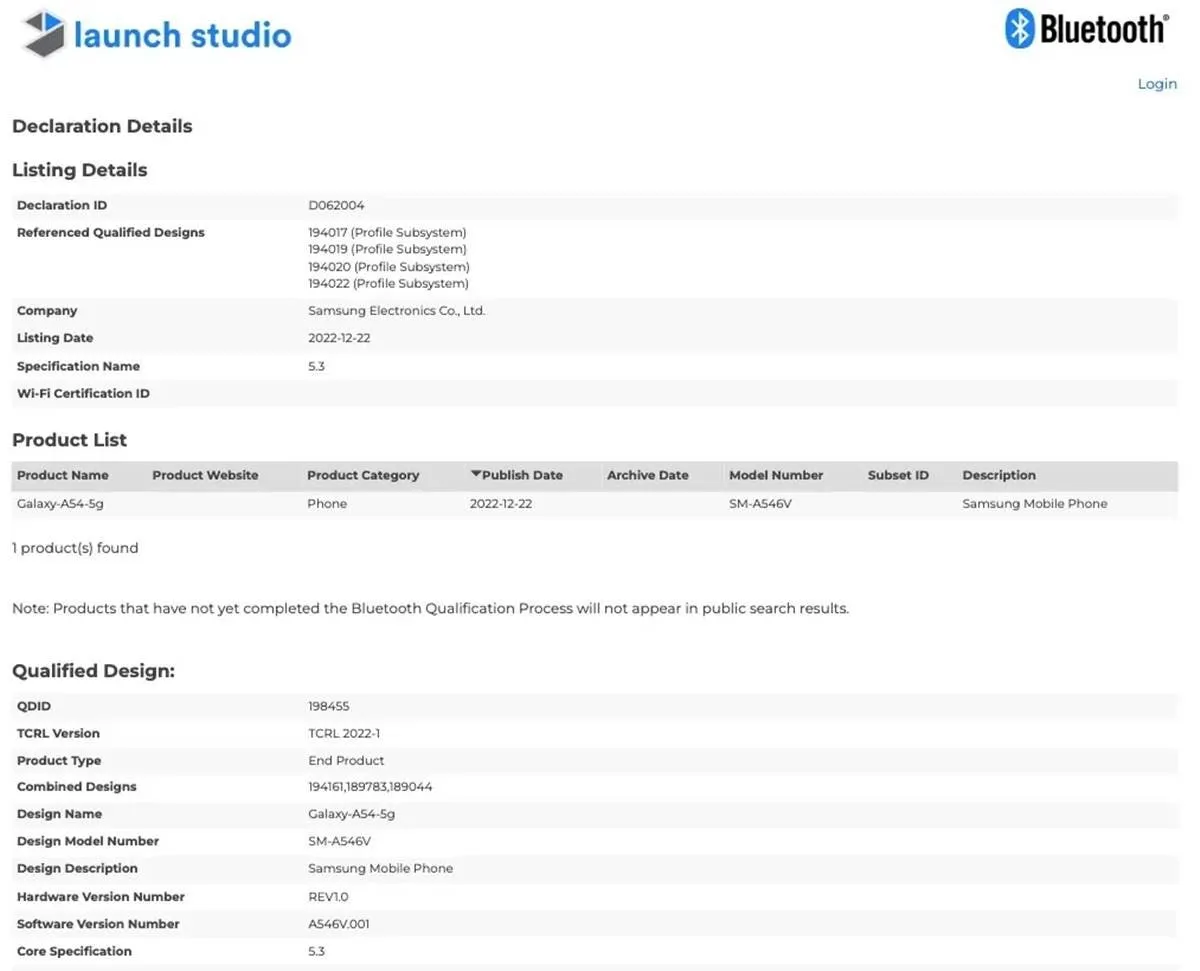Expand the Referenced Qualified Designs list
Screen dimensions: 1200x971
click(x=388, y=257)
